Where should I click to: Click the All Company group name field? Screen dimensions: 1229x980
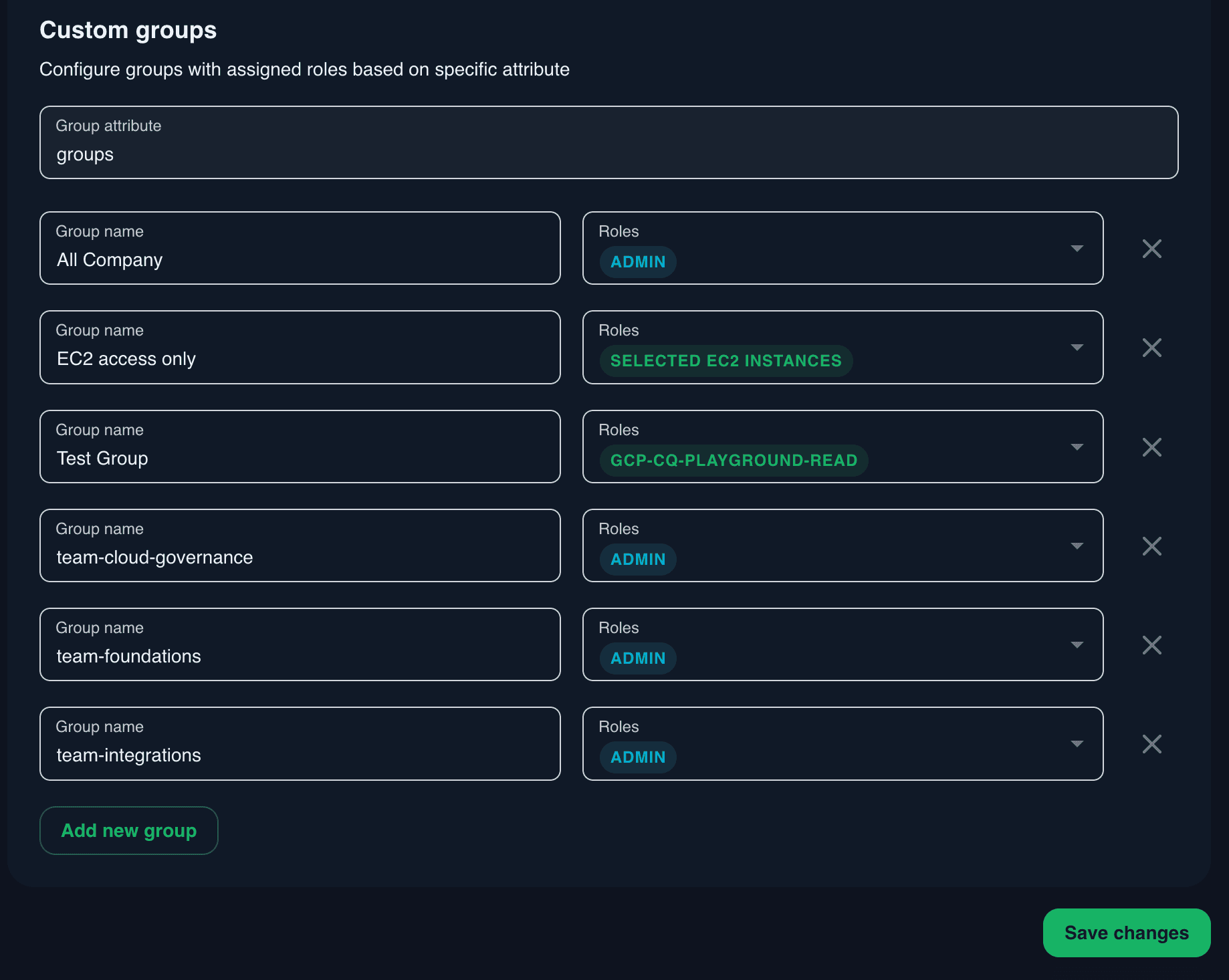pyautogui.click(x=300, y=259)
